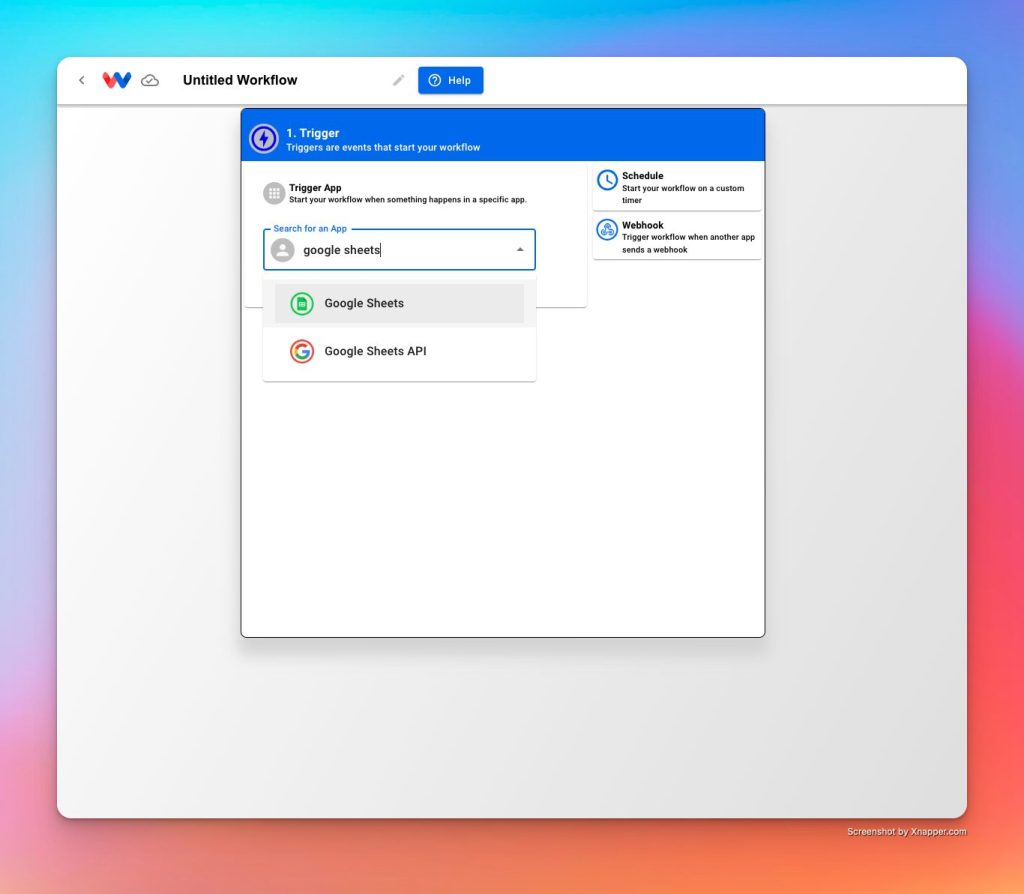The image size is (1024, 894).
Task: Click the Untitled Workflow title
Action: coord(240,80)
